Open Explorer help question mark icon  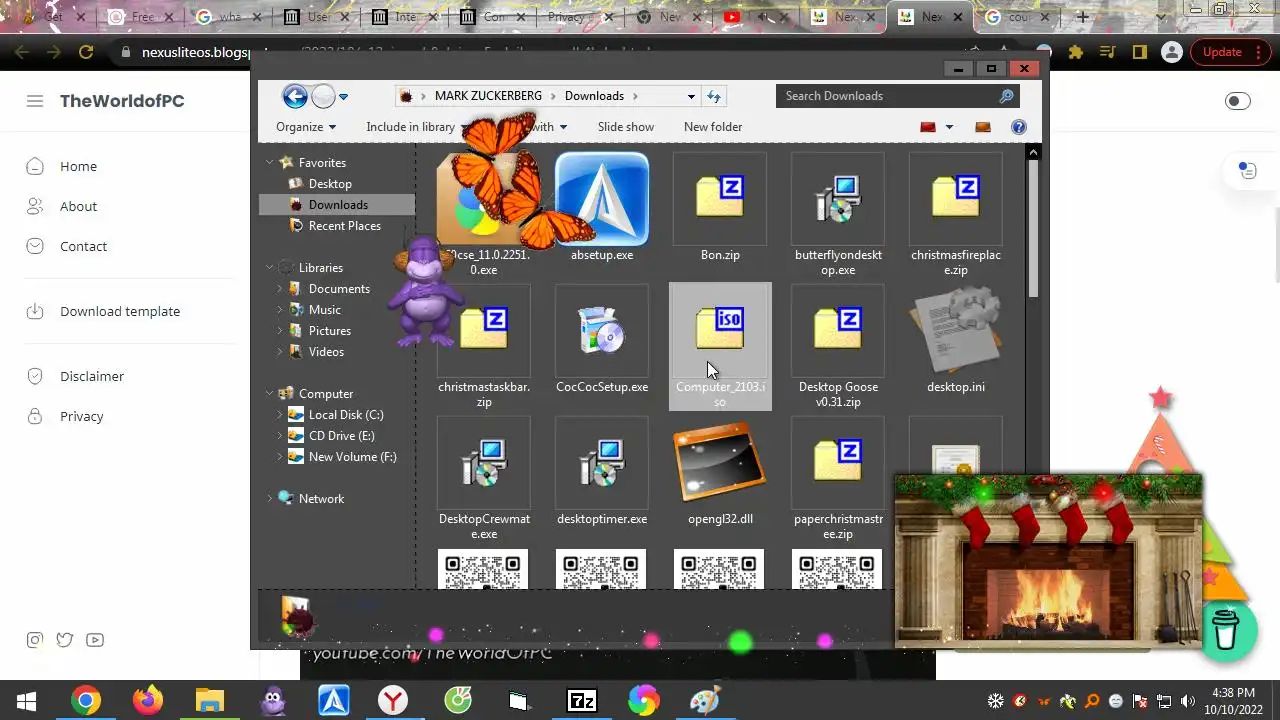1019,127
